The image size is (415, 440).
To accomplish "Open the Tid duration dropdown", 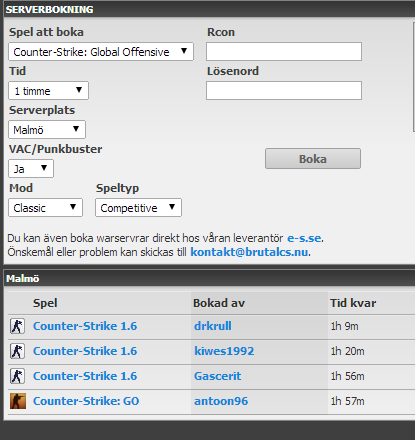I will point(48,91).
